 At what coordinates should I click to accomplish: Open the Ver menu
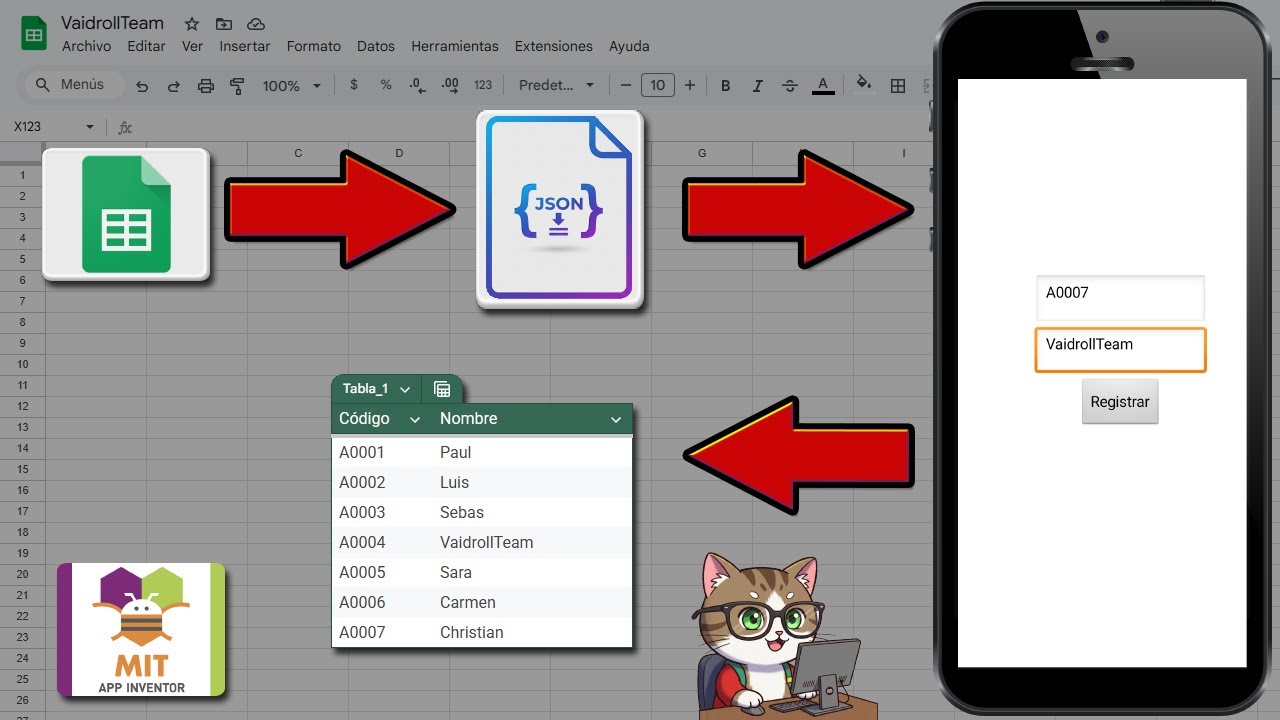[x=193, y=46]
